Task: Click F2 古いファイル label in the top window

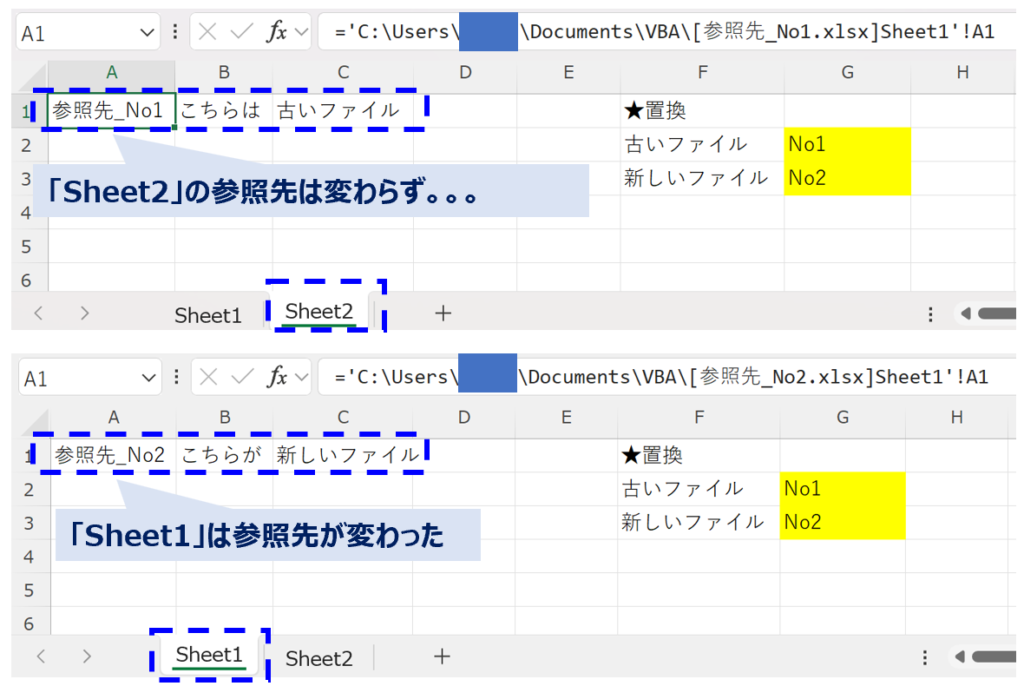Action: (702, 144)
